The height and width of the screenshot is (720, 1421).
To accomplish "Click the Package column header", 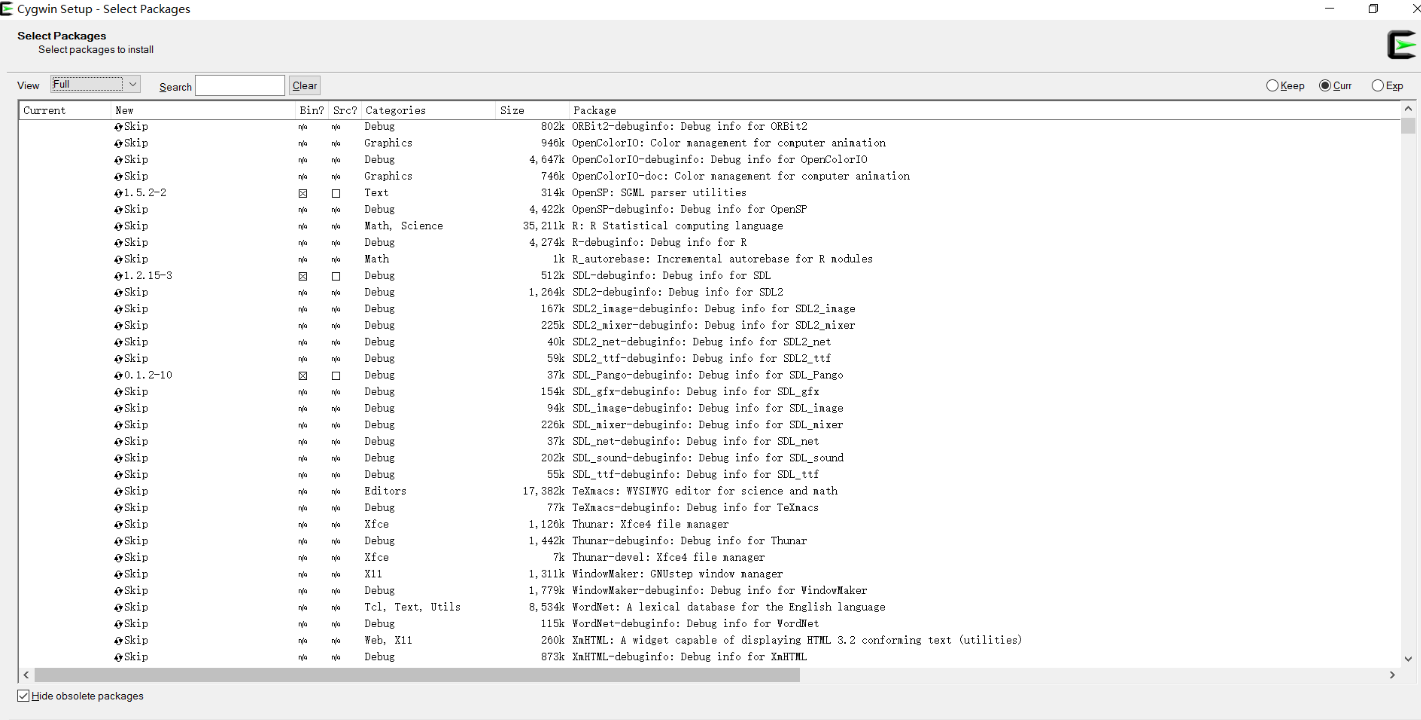I will click(985, 110).
